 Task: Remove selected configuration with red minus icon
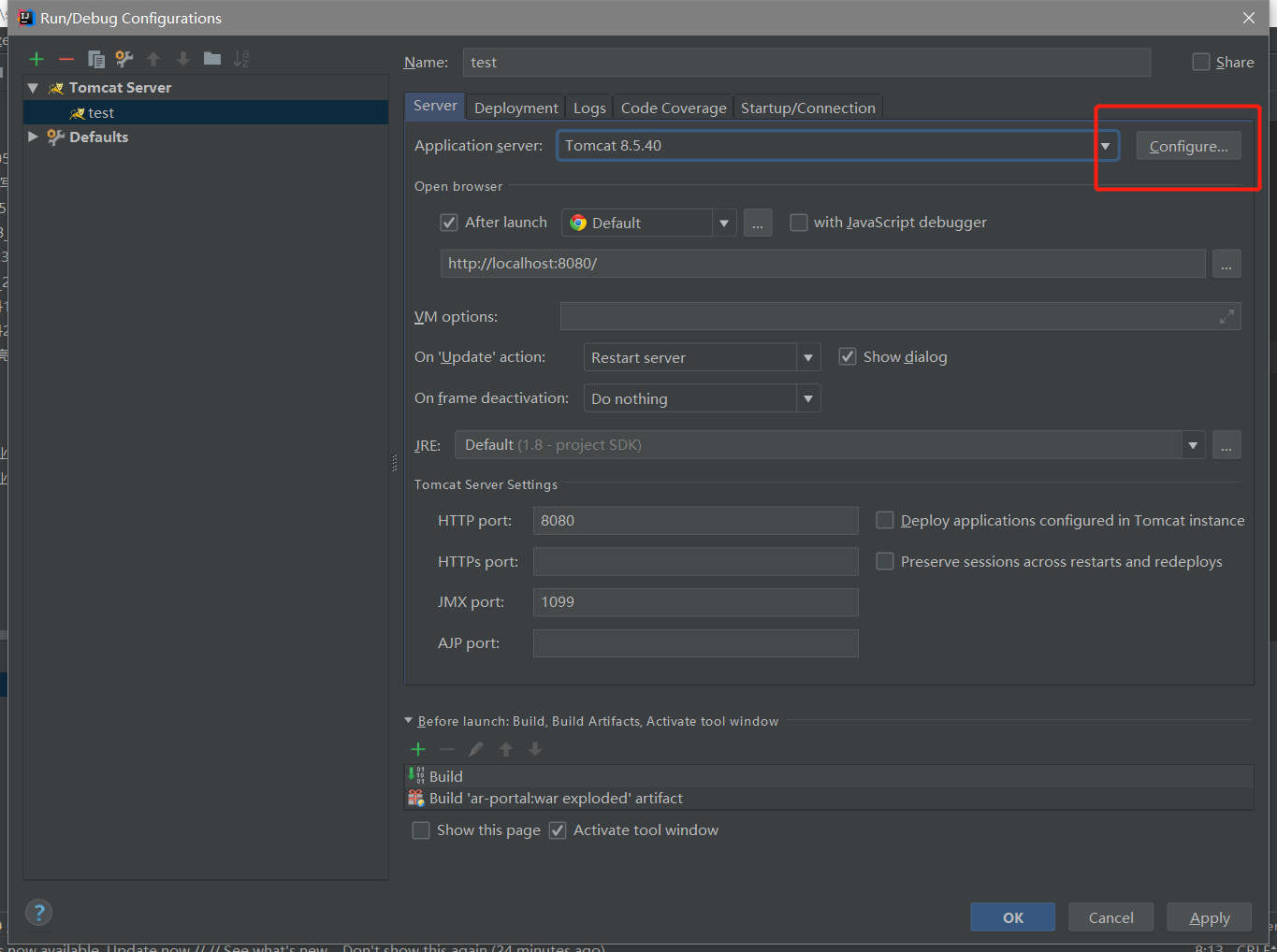pyautogui.click(x=66, y=59)
